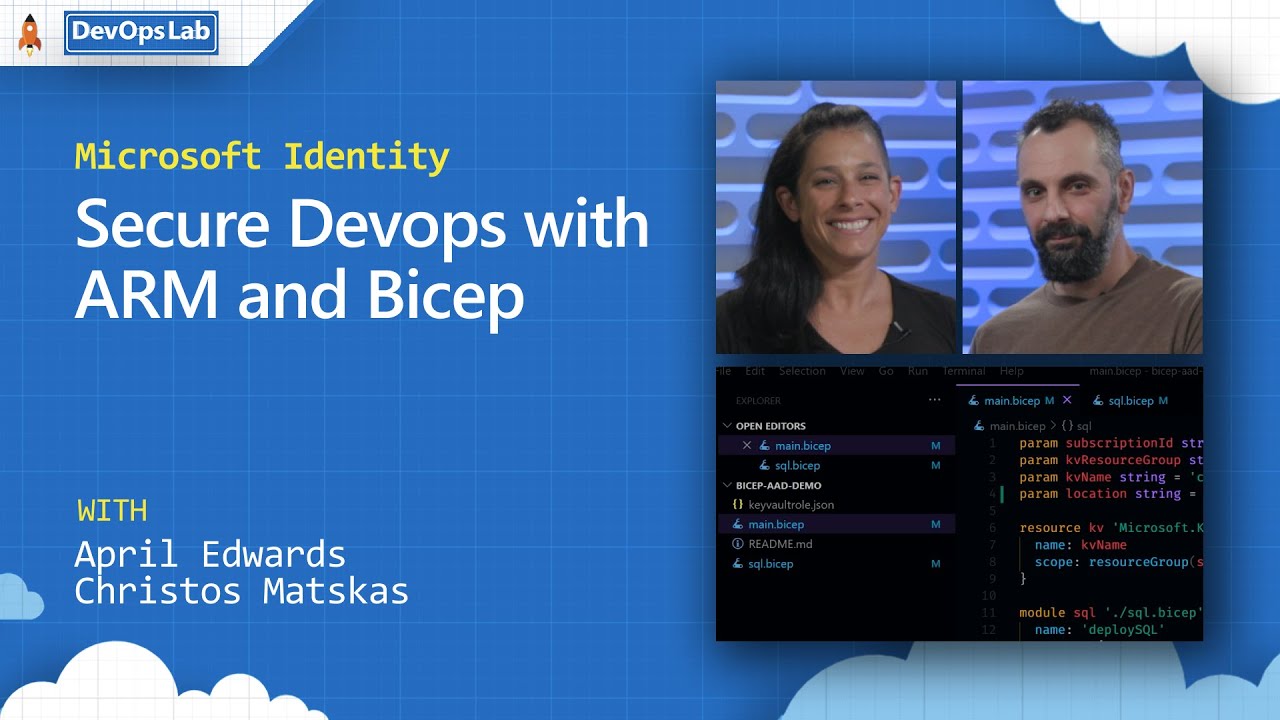The height and width of the screenshot is (720, 1280).
Task: Open the Selection menu in VS Code
Action: pos(802,371)
